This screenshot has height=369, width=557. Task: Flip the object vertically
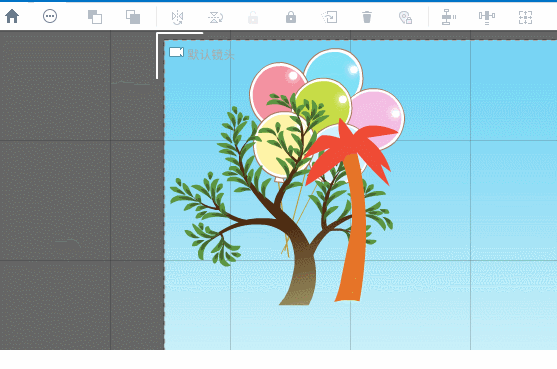[x=215, y=17]
